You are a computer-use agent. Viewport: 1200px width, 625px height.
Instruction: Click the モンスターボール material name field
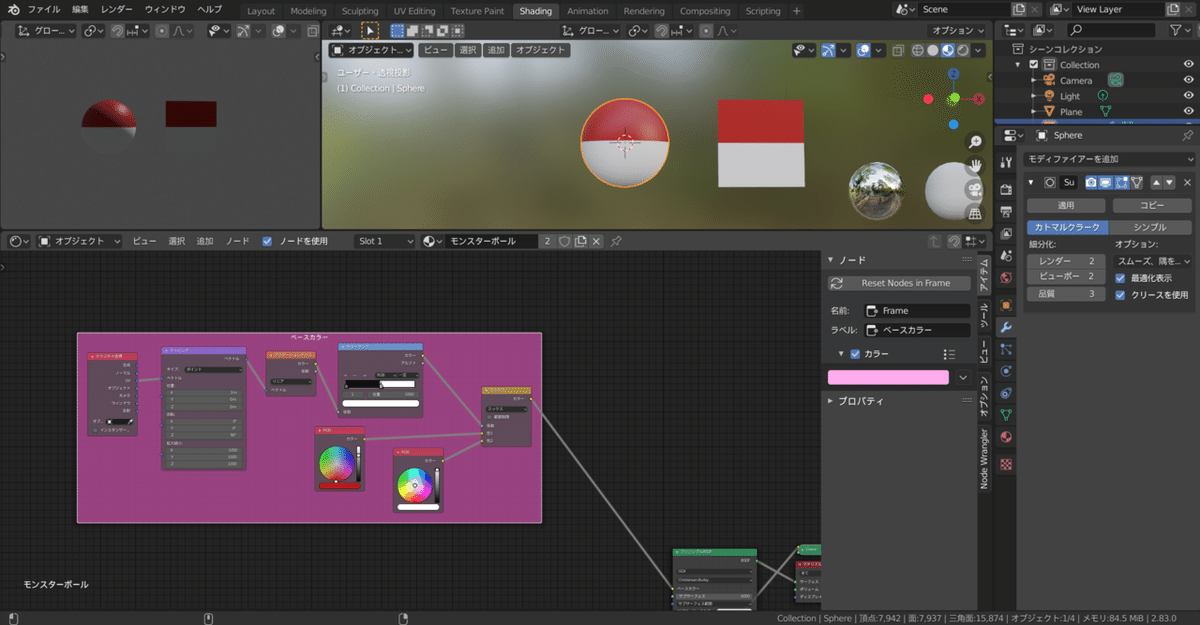(491, 241)
